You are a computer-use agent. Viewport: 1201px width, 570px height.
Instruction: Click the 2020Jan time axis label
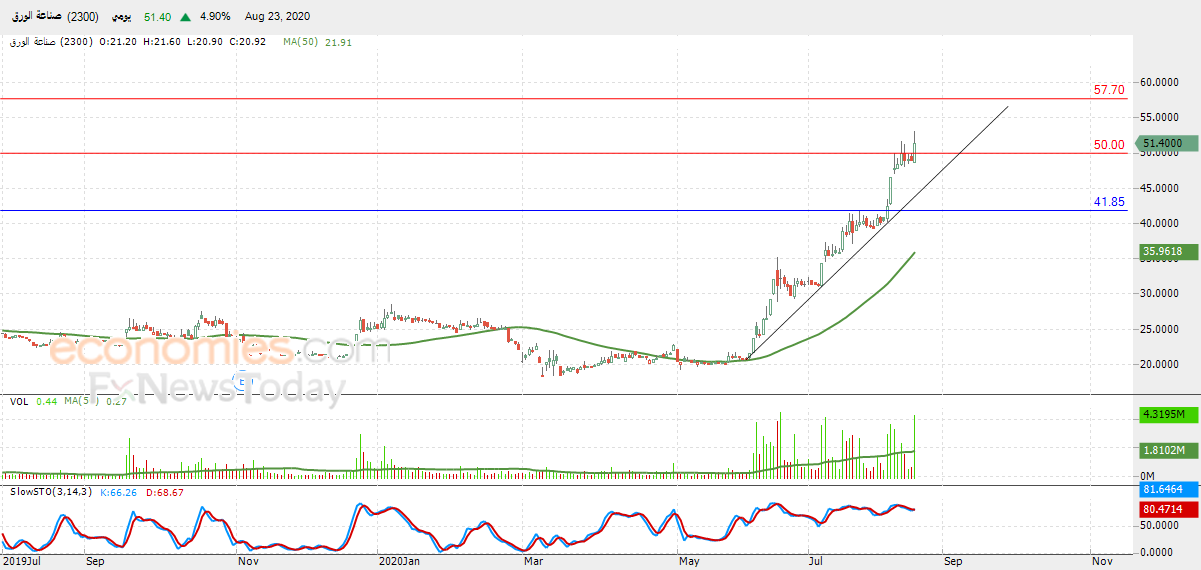[x=397, y=562]
